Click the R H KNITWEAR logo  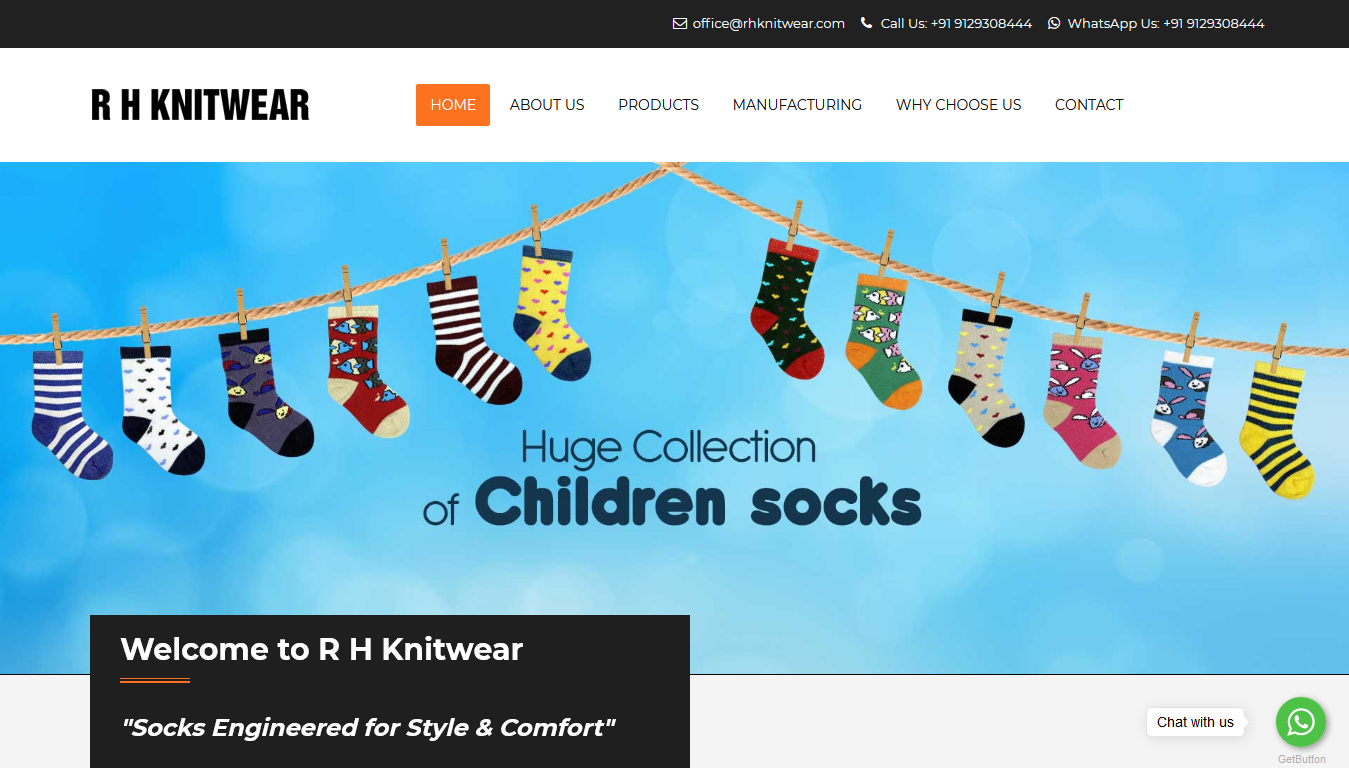point(200,105)
